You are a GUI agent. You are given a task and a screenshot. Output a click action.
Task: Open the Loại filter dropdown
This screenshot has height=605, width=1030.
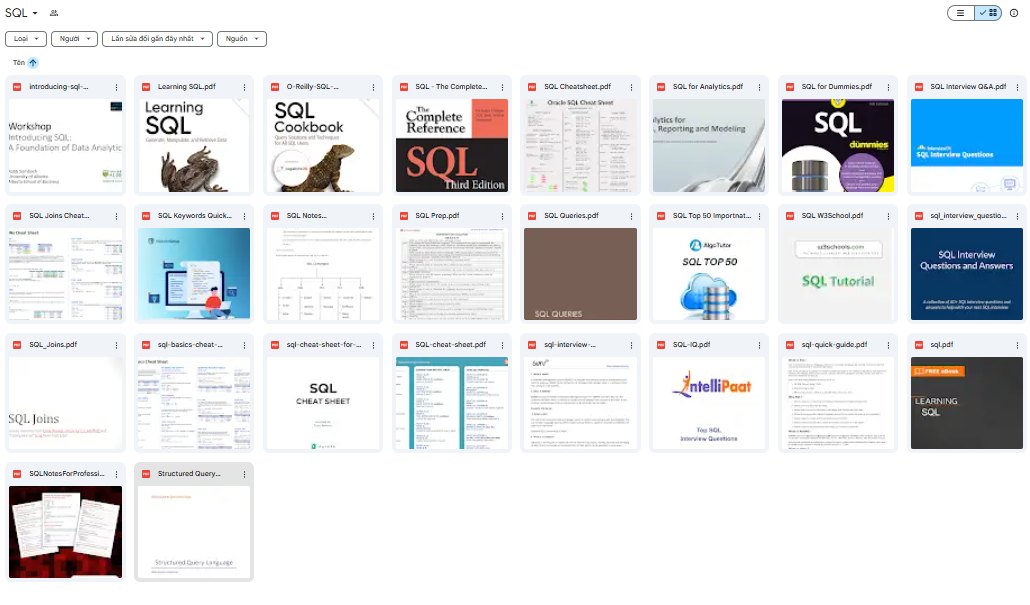point(26,39)
